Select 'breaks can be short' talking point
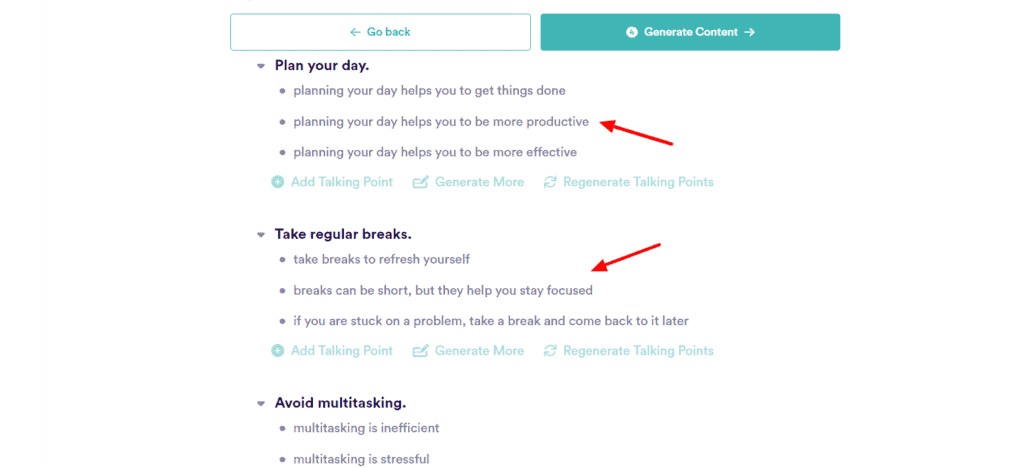 442,291
